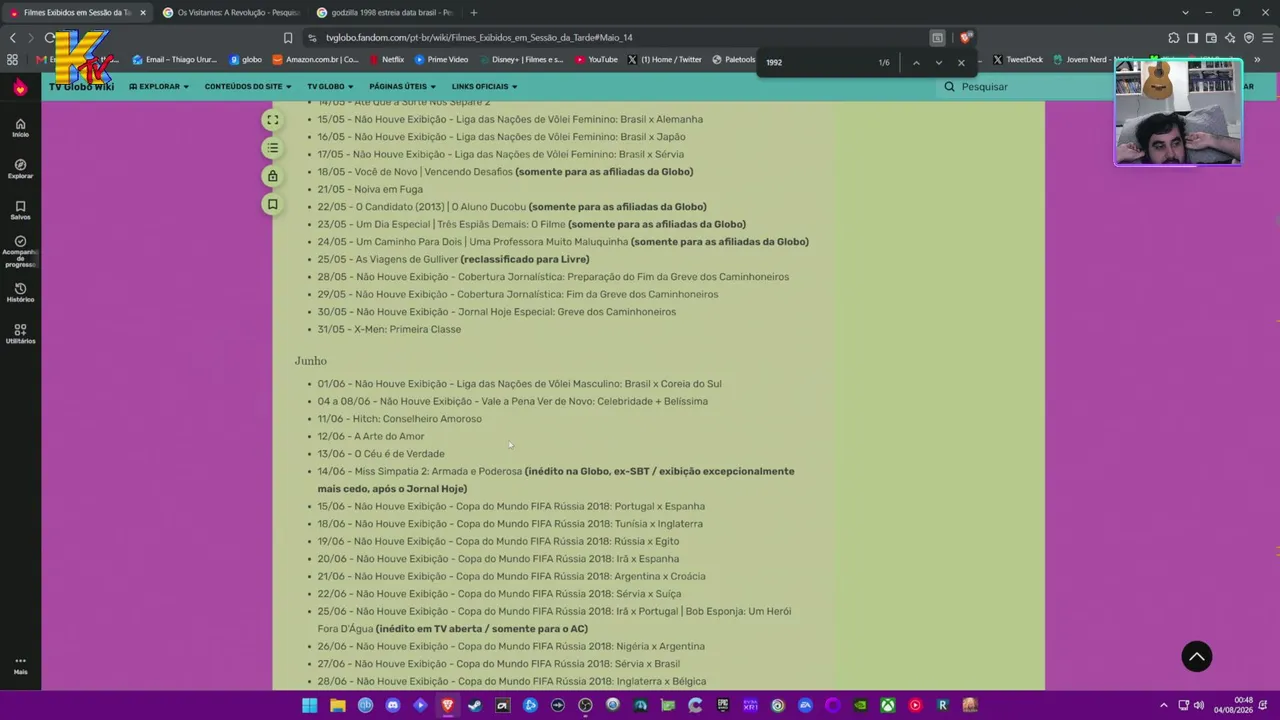Open the table of contents list icon

click(272, 148)
